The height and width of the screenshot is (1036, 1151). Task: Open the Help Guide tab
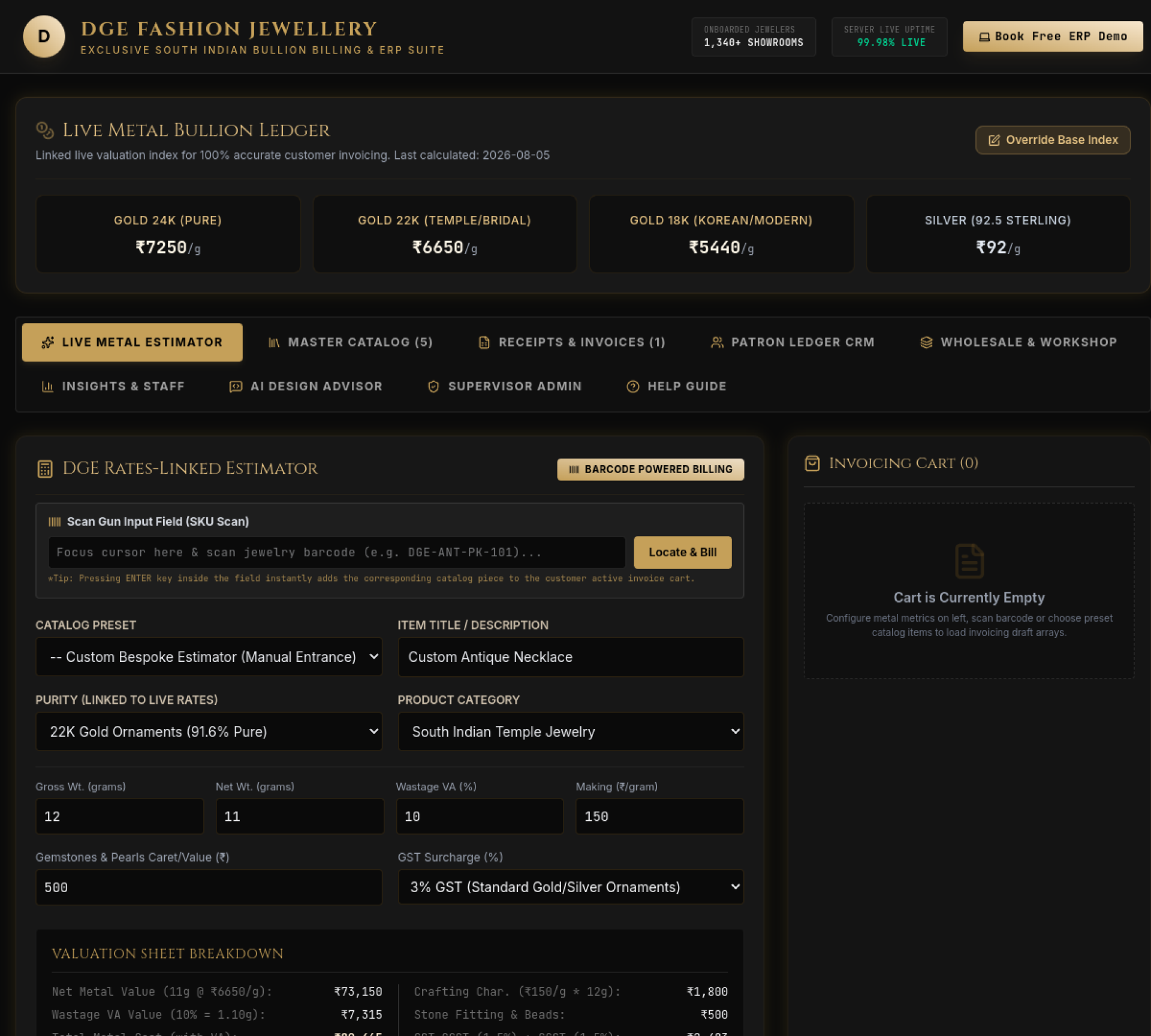676,387
